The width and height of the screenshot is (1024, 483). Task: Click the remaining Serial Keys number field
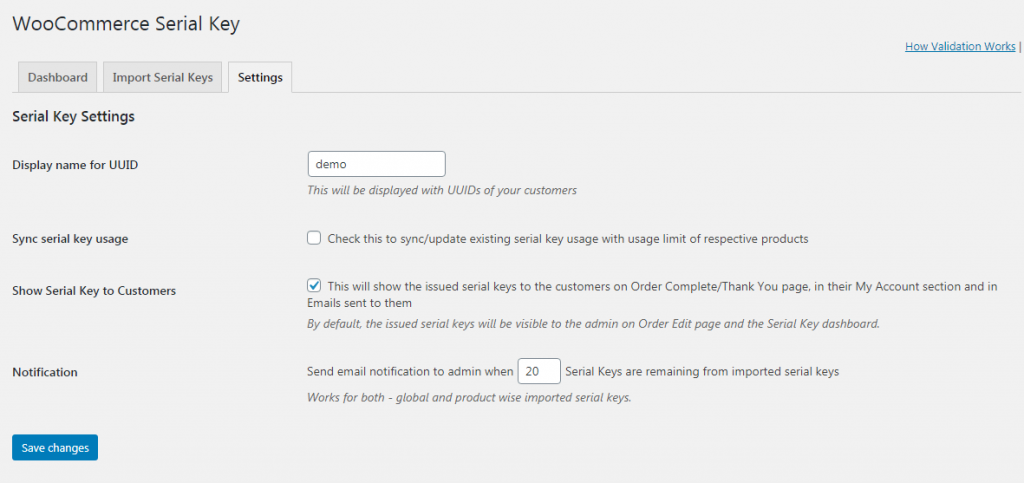(538, 371)
